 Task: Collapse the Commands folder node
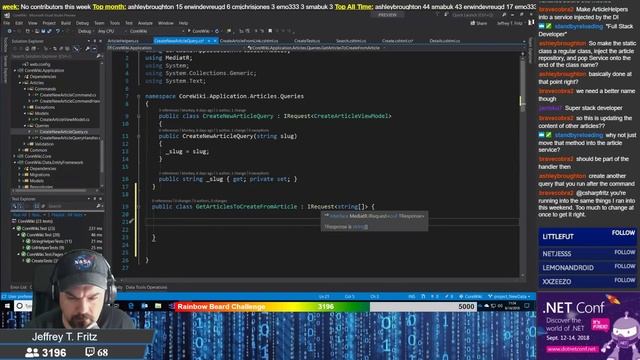tap(25, 89)
